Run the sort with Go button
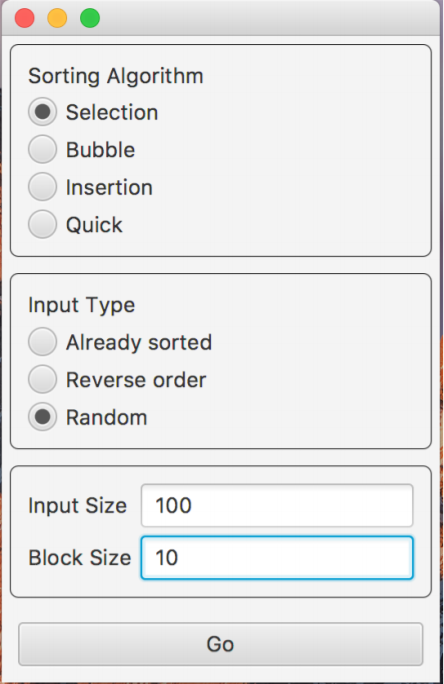The width and height of the screenshot is (444, 684). coord(221,644)
